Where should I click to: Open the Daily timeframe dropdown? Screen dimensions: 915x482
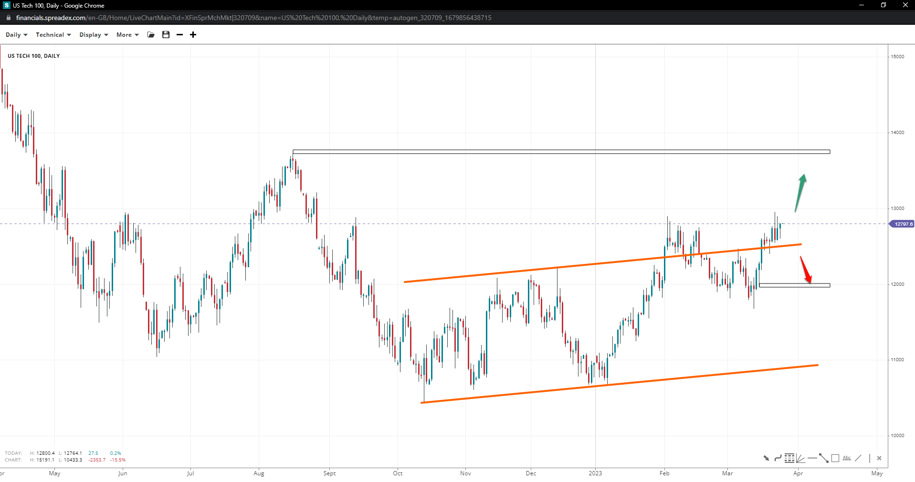pos(16,35)
